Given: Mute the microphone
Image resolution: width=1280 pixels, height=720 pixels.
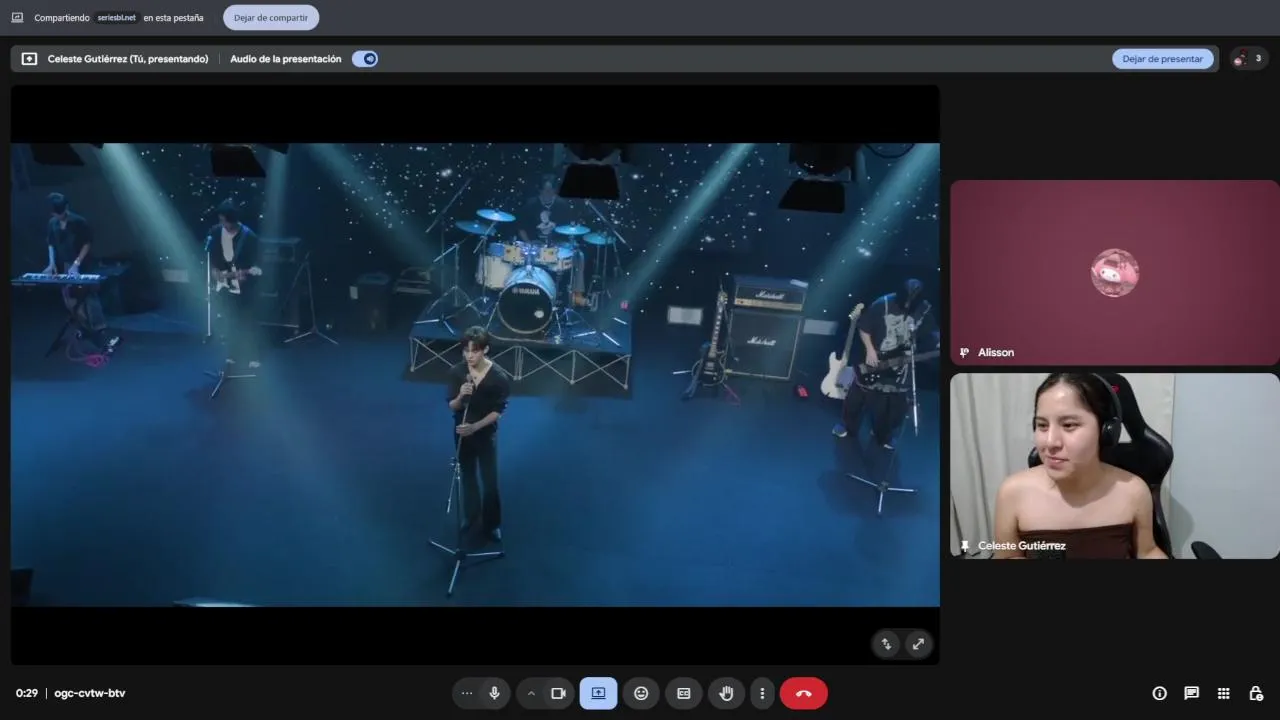Looking at the screenshot, I should (494, 693).
